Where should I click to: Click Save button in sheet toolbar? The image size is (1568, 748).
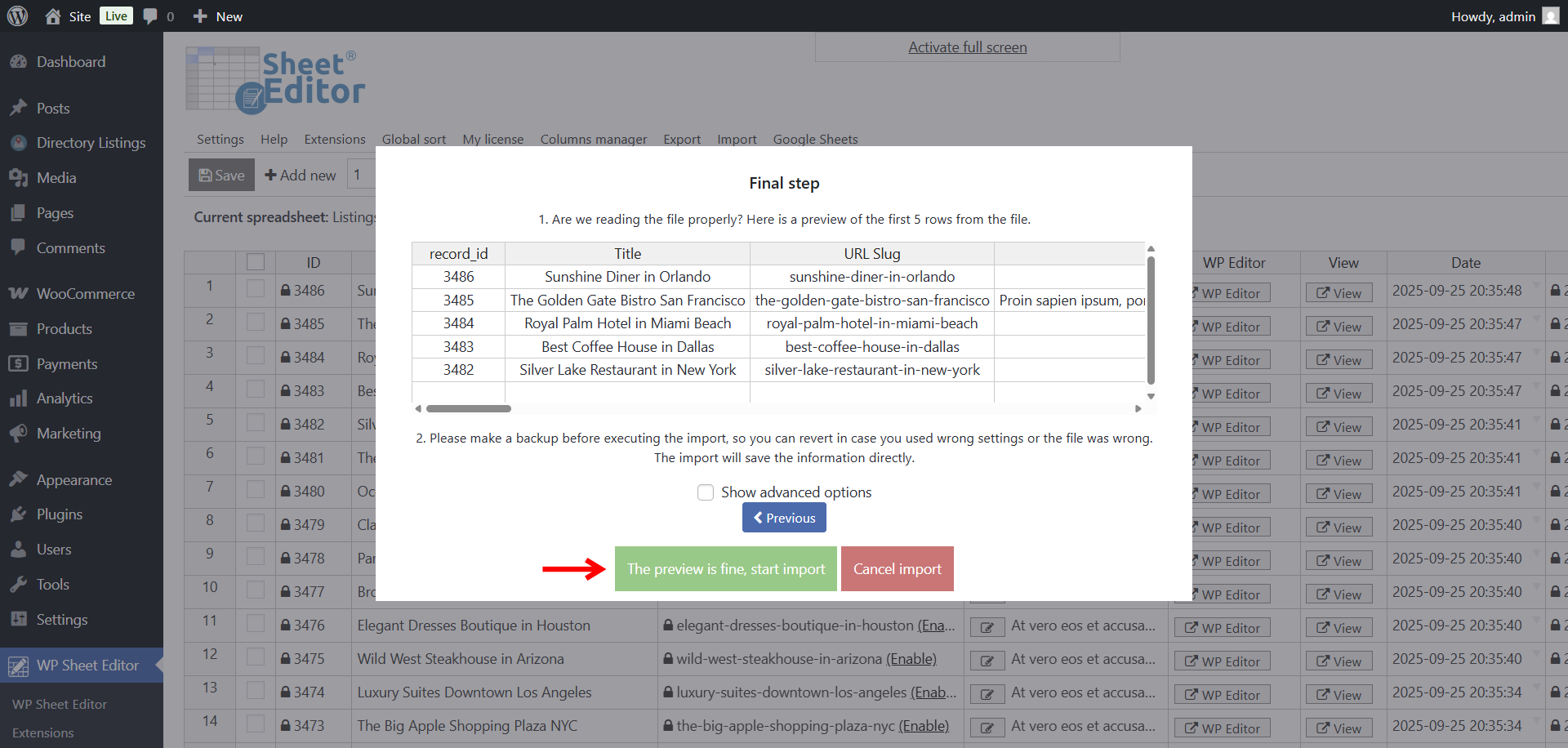pos(221,175)
